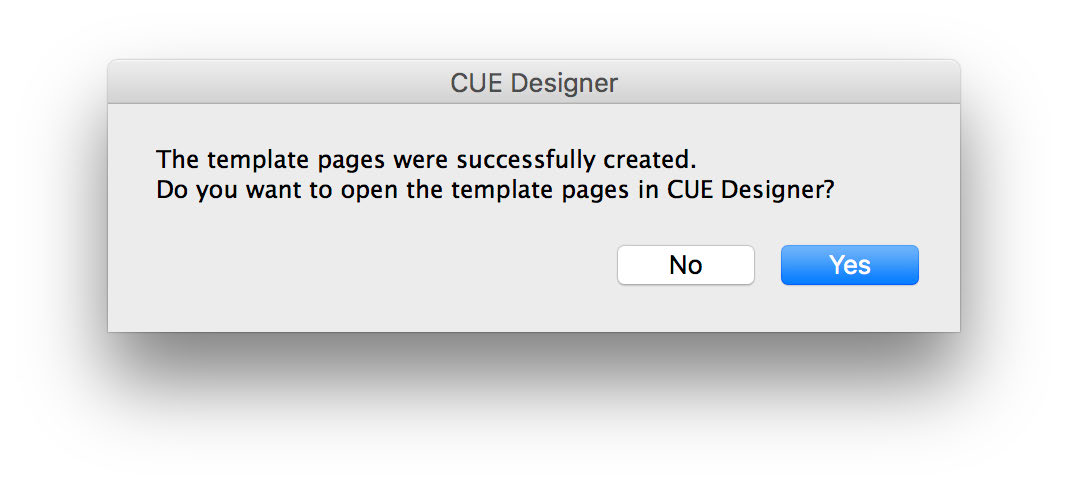Click the title bar right of the title
The width and height of the screenshot is (1068, 488).
coord(790,82)
